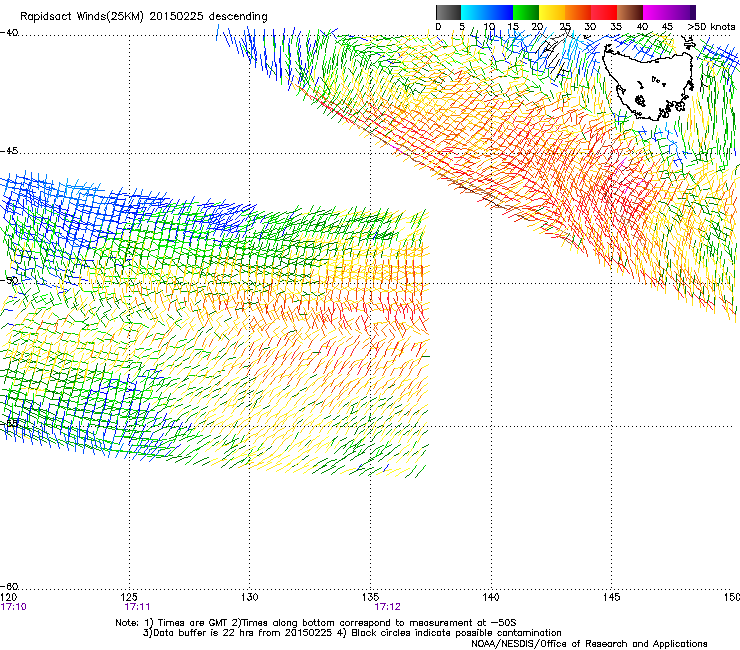Click the cyan-blue 5-15 knots legend swatch
Image resolution: width=740 pixels, height=650 pixels.
tap(487, 12)
